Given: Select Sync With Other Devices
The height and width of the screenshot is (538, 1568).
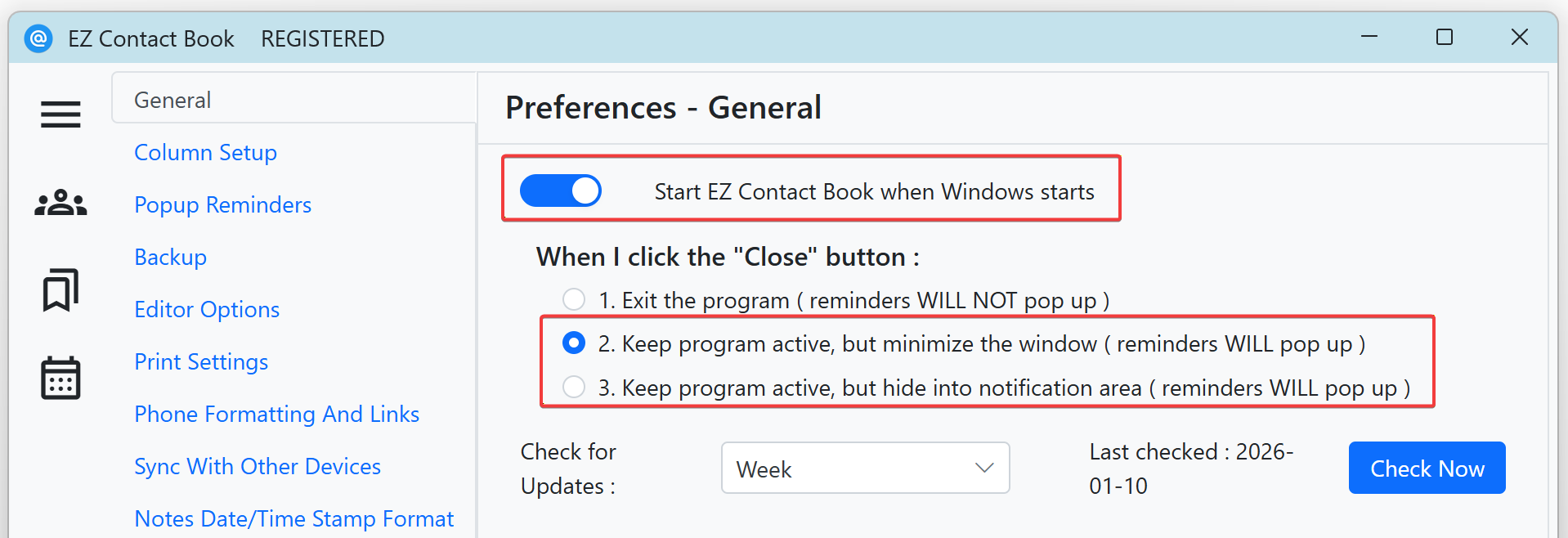Looking at the screenshot, I should 258,466.
